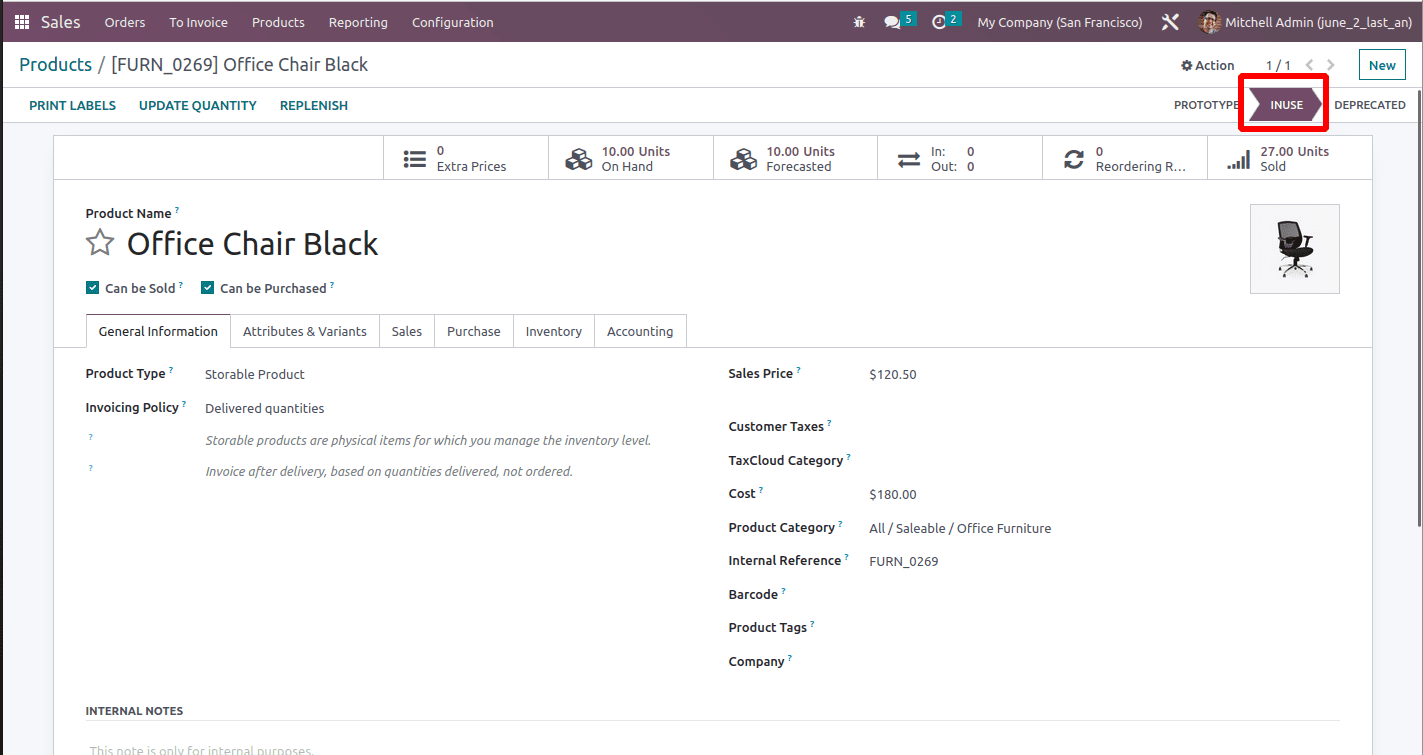Image resolution: width=1423 pixels, height=755 pixels.
Task: Open the Reordering Rules refresh icon
Action: (x=1073, y=157)
